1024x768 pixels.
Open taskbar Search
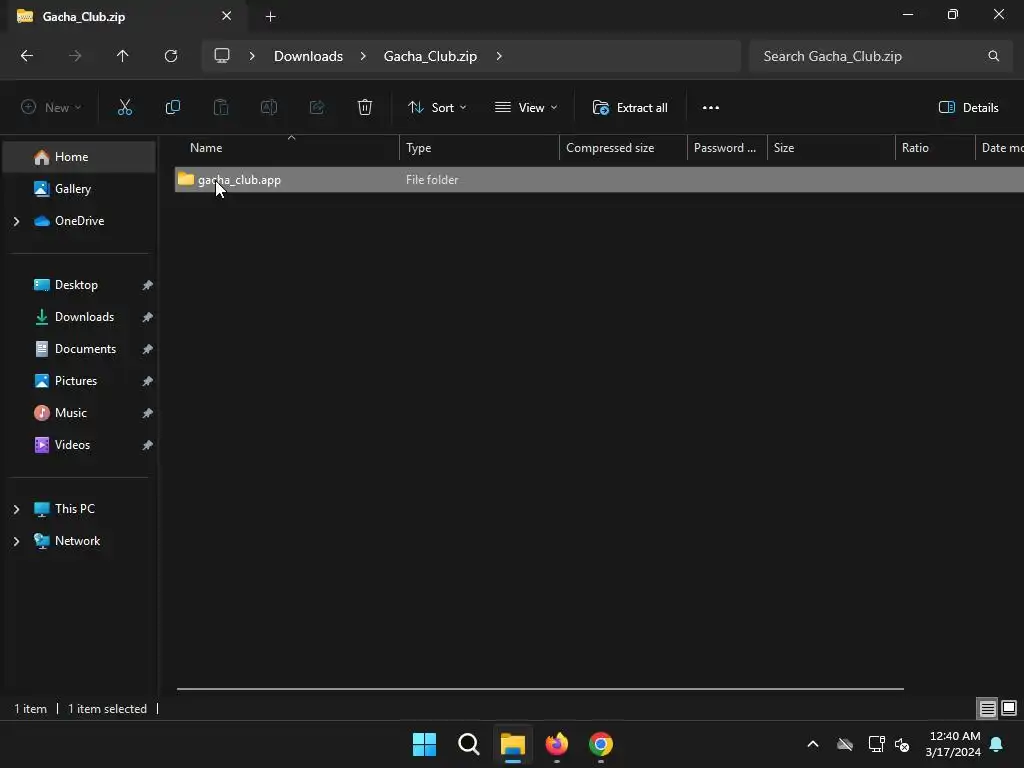(469, 744)
